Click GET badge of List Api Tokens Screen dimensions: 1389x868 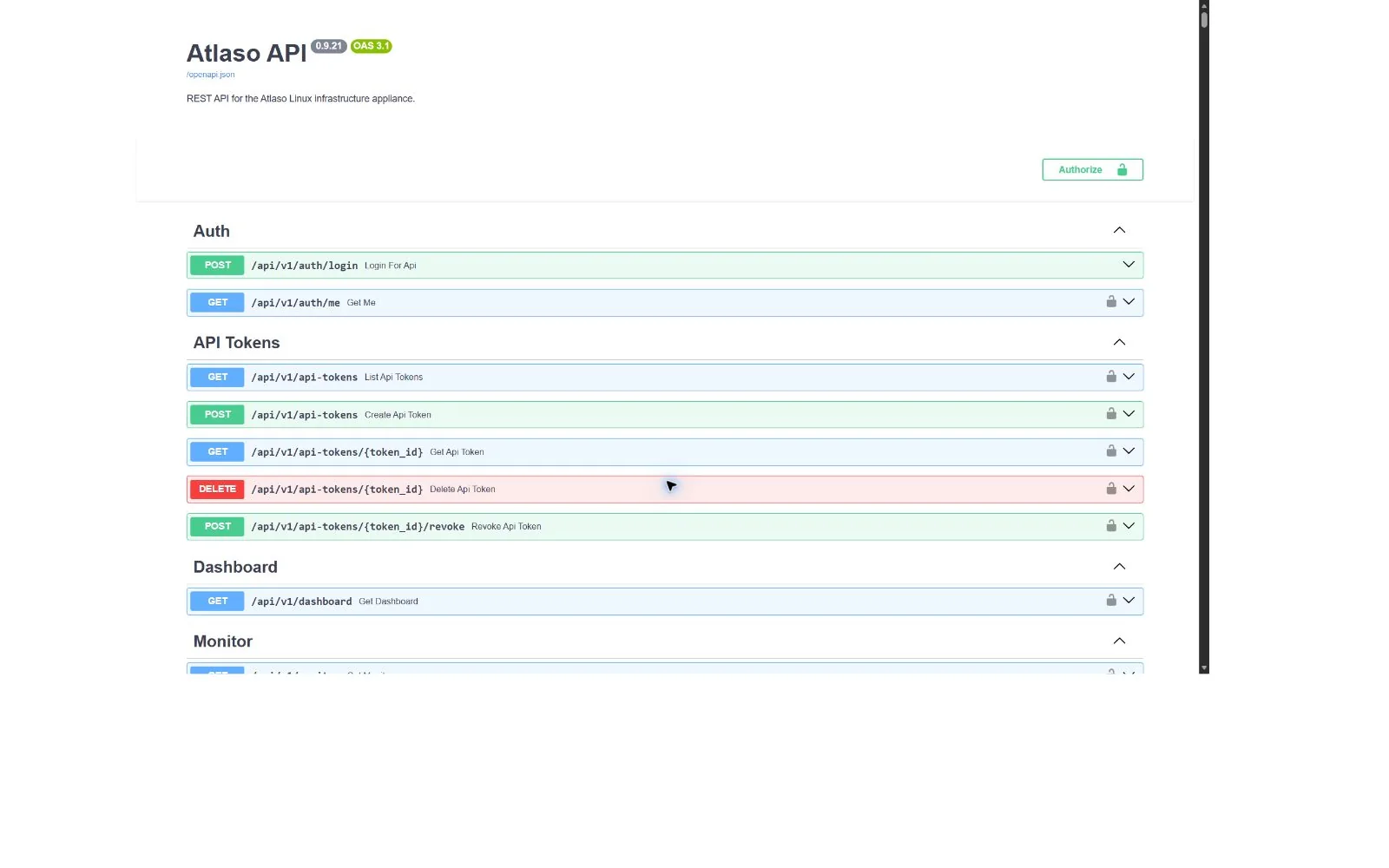[x=217, y=378]
